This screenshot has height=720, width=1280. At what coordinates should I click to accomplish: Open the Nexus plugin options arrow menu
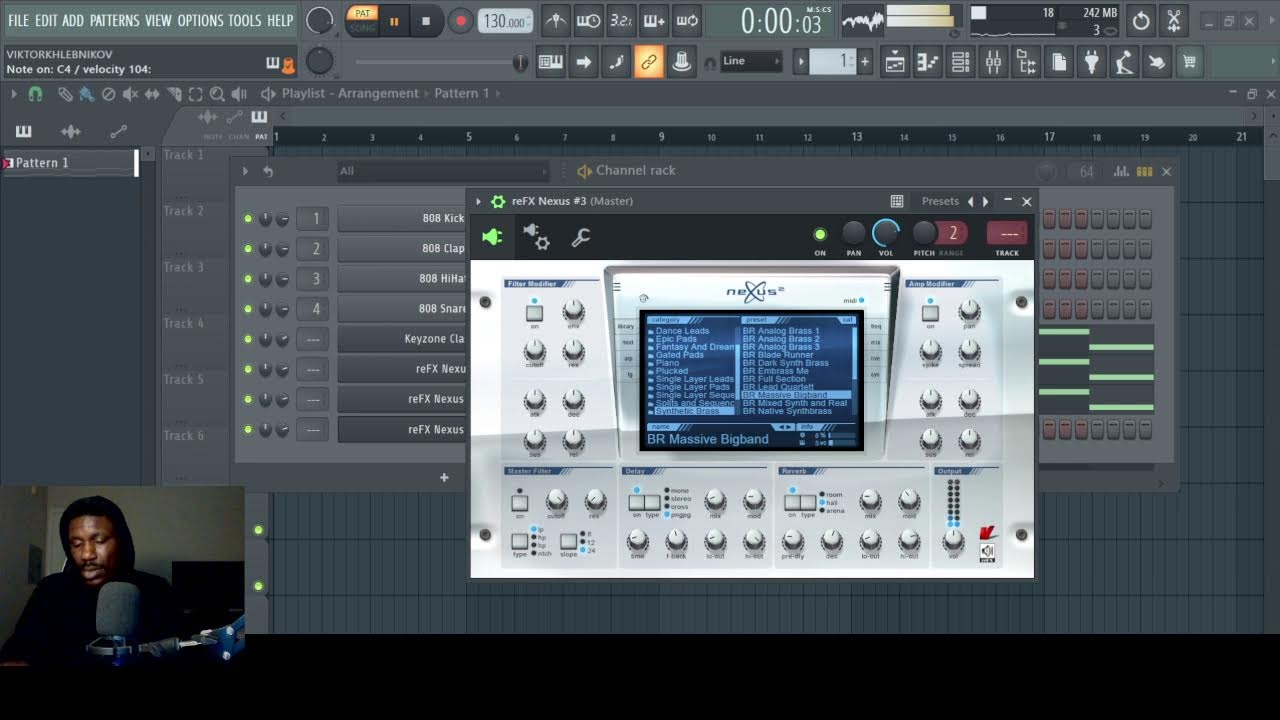pyautogui.click(x=479, y=201)
